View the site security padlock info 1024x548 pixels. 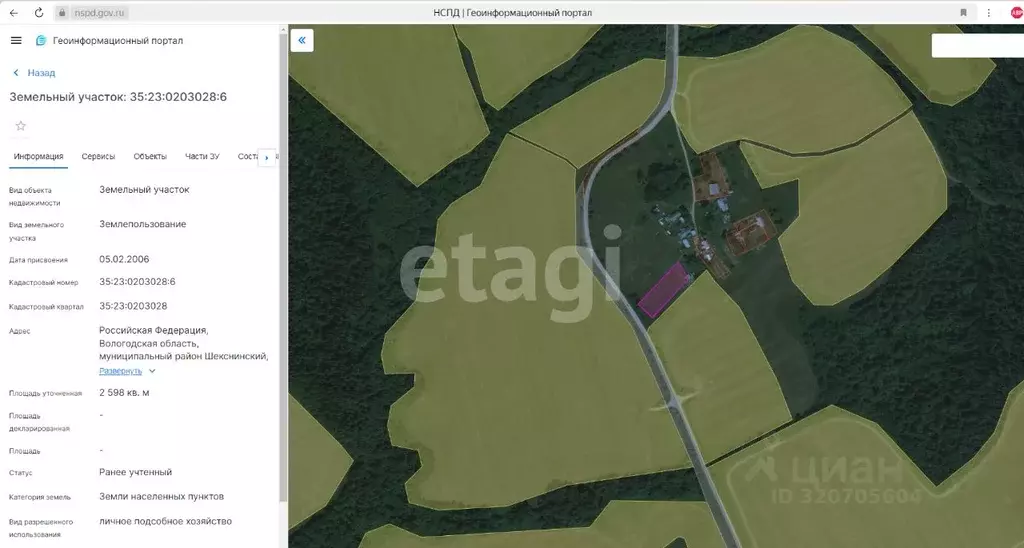(62, 13)
